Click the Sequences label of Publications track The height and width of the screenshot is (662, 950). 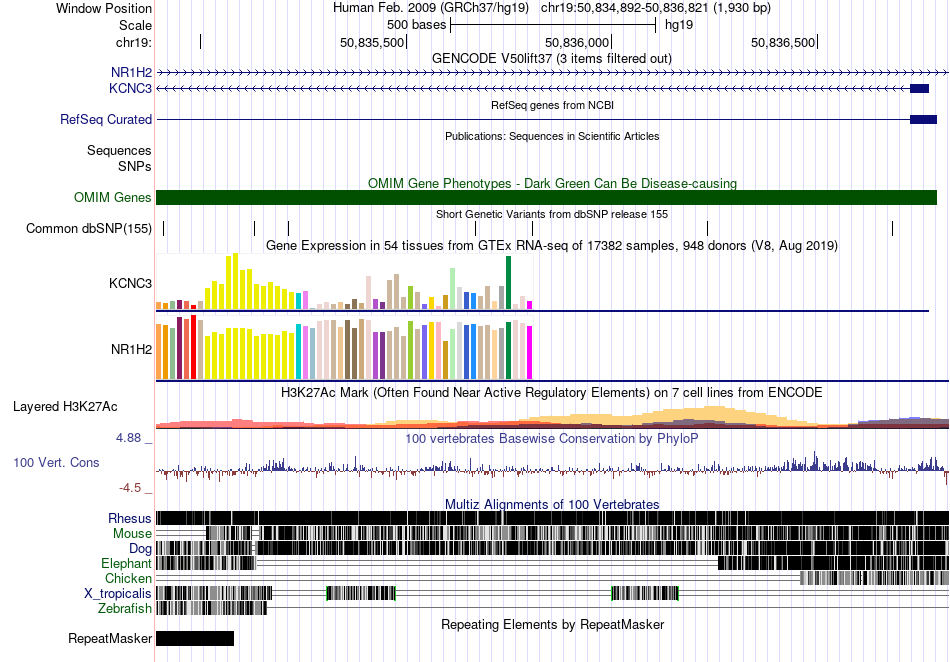click(119, 150)
